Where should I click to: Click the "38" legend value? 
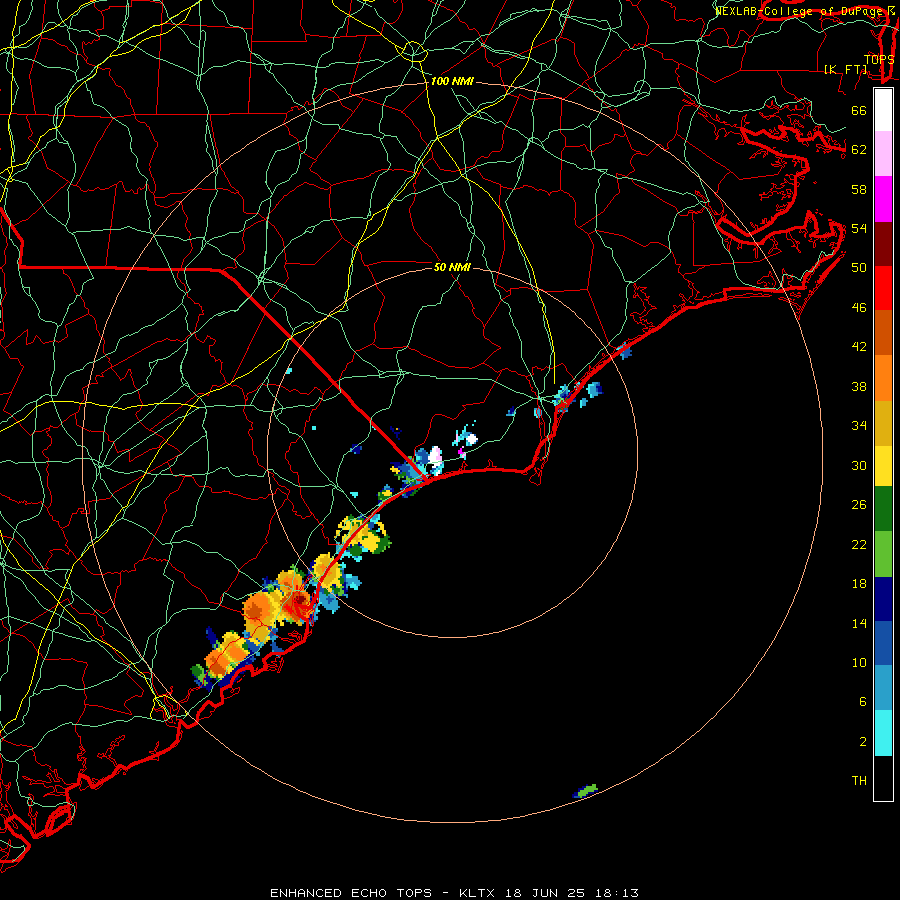point(859,386)
